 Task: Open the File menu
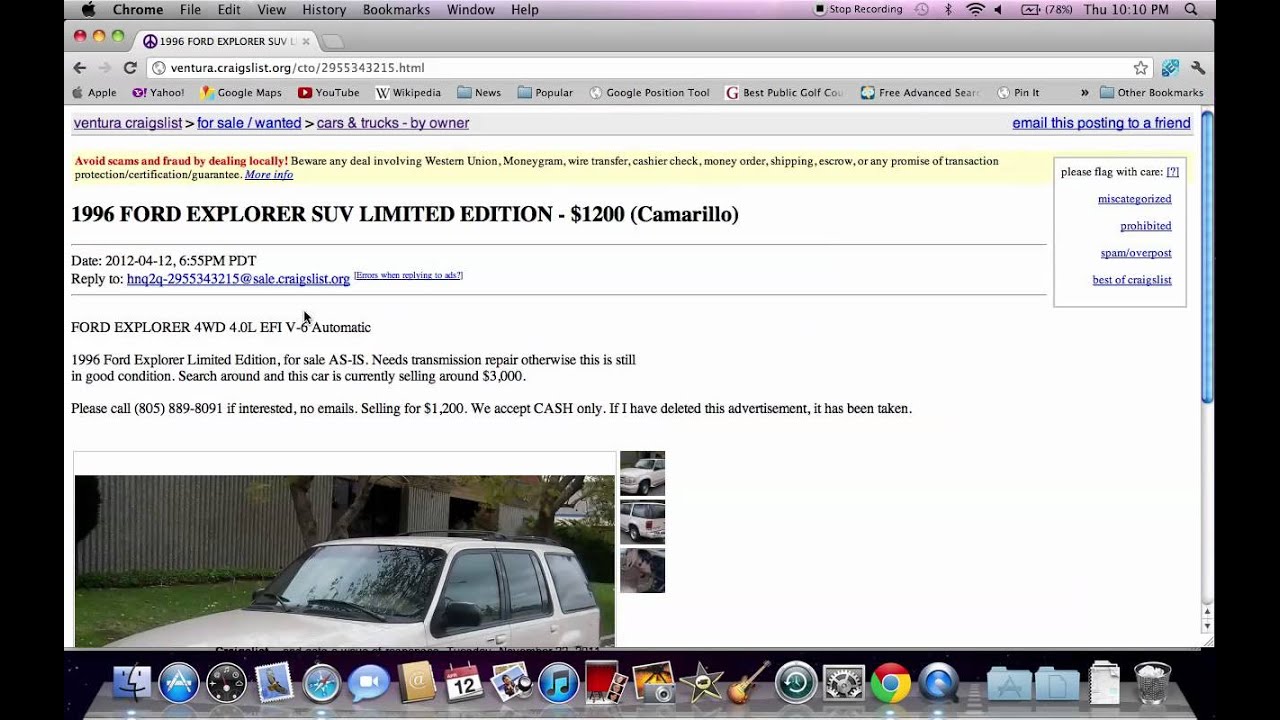click(190, 10)
